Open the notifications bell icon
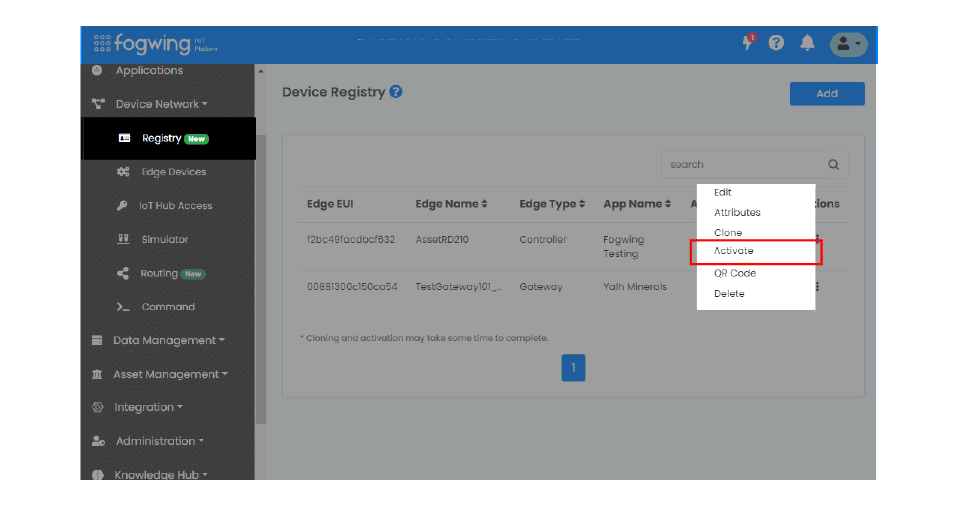The height and width of the screenshot is (506, 958). coord(807,43)
